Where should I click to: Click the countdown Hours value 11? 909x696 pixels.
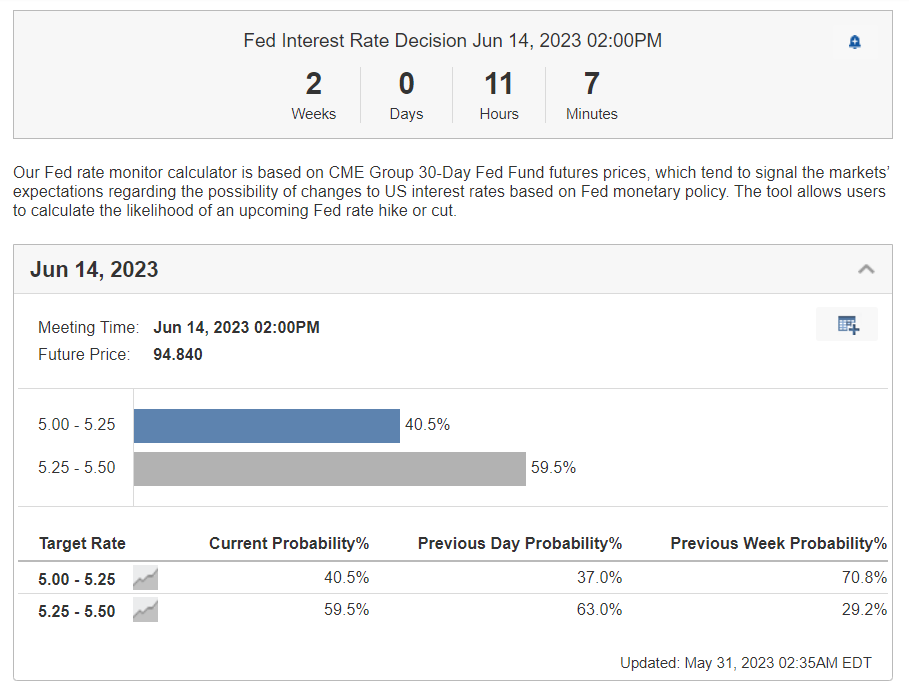tap(498, 84)
